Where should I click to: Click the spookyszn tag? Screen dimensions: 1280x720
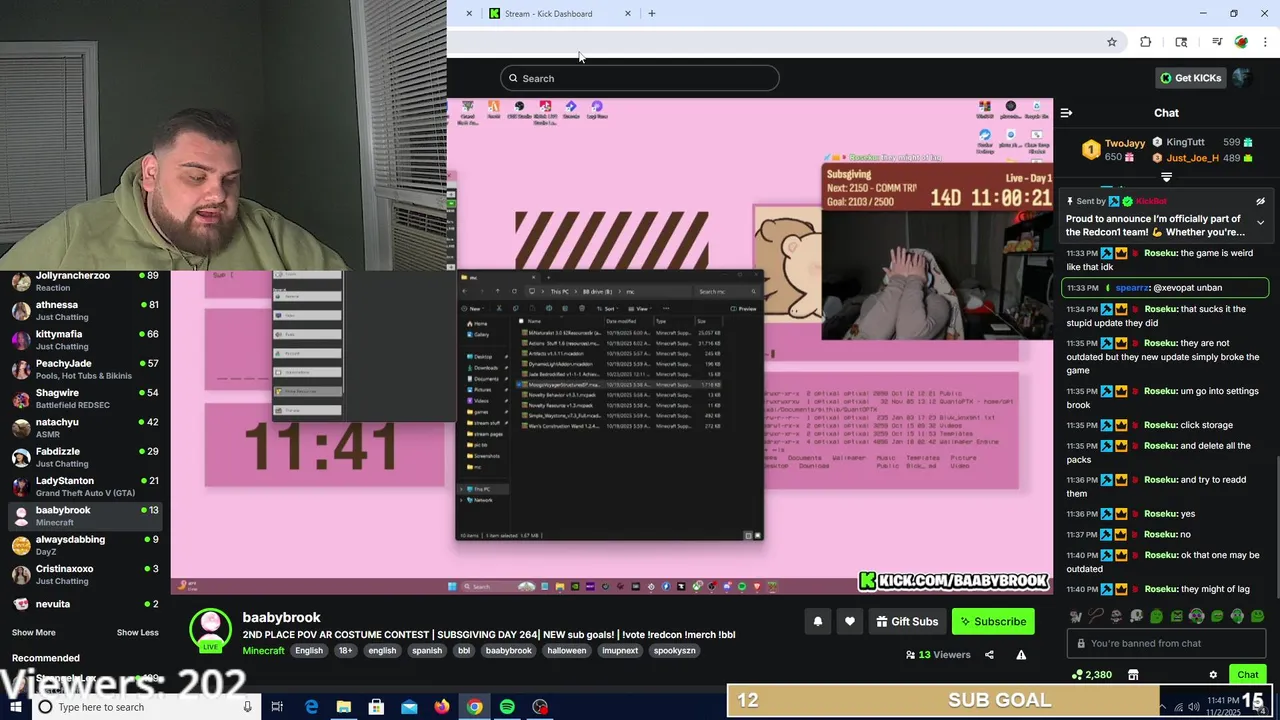point(674,650)
